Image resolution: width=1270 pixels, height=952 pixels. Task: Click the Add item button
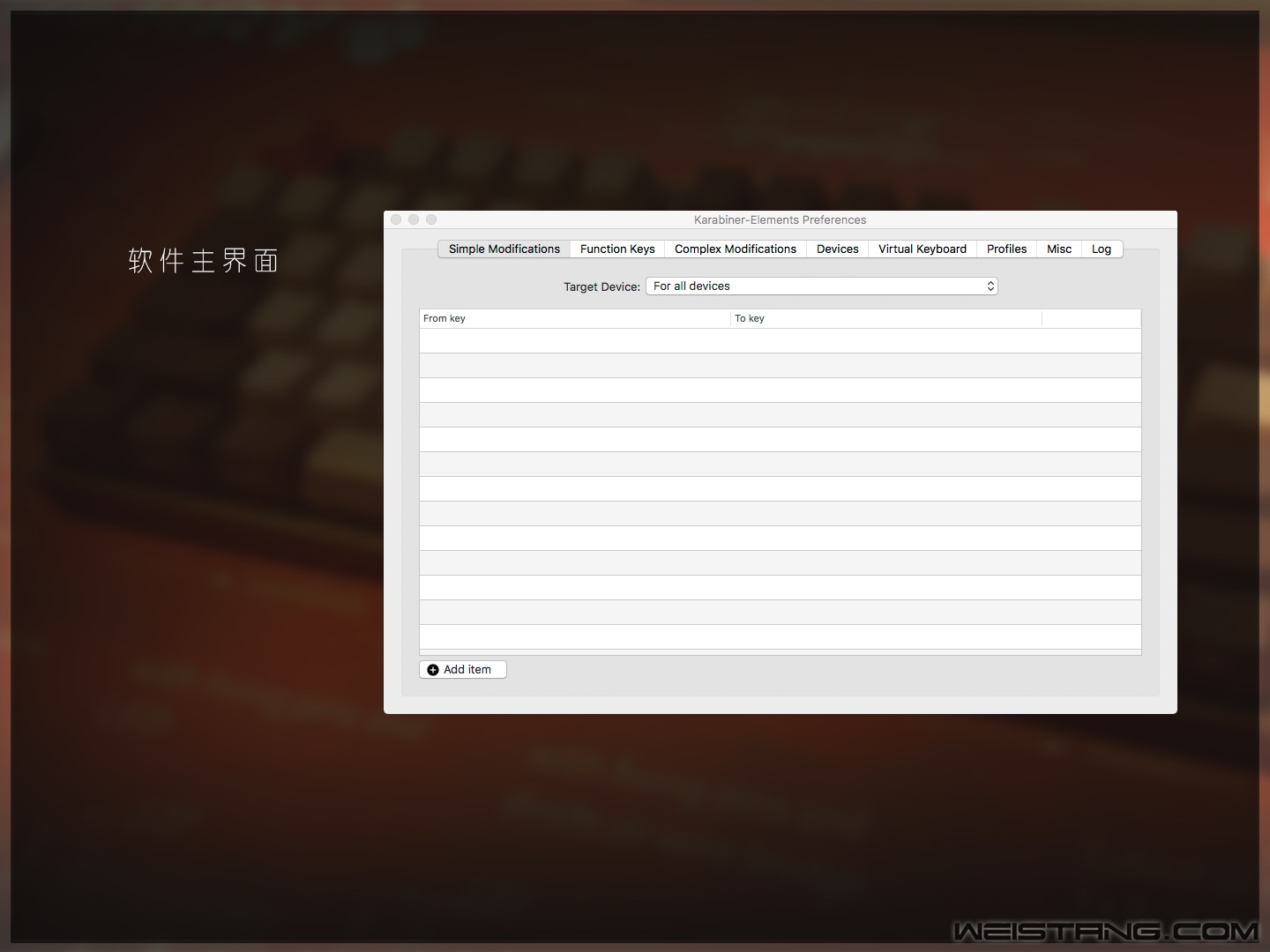(463, 670)
